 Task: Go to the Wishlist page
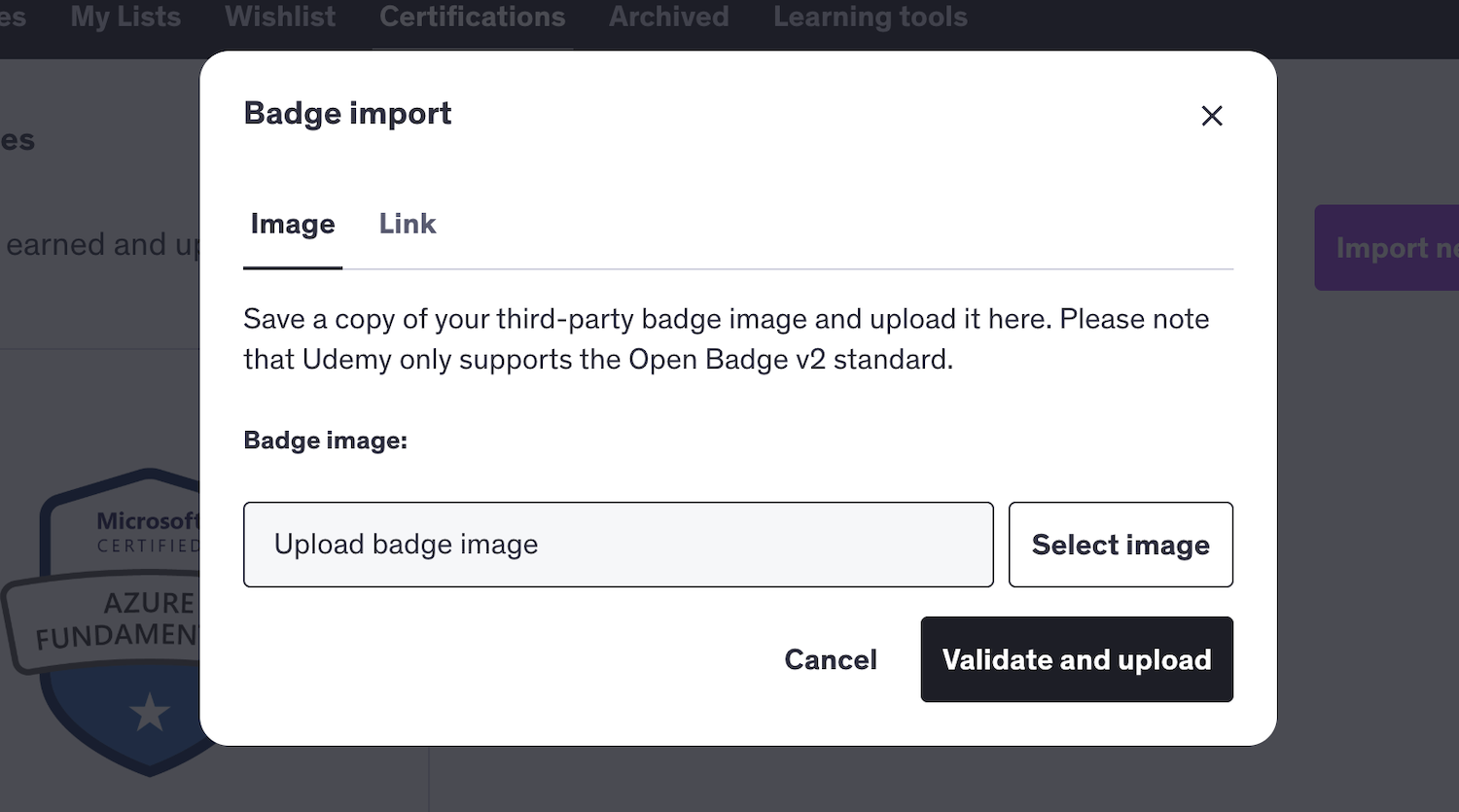pos(279,17)
